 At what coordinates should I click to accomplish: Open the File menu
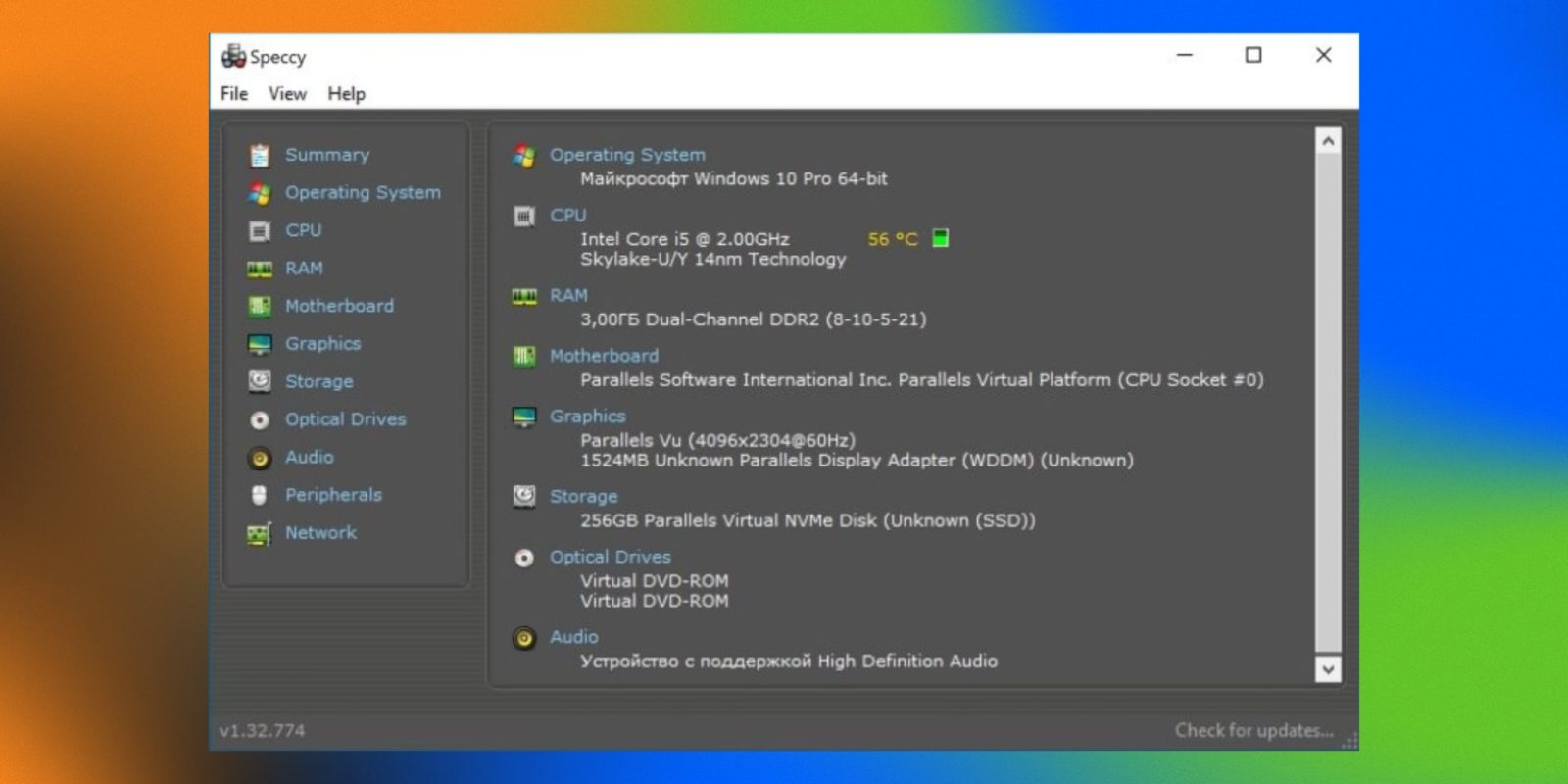coord(234,94)
